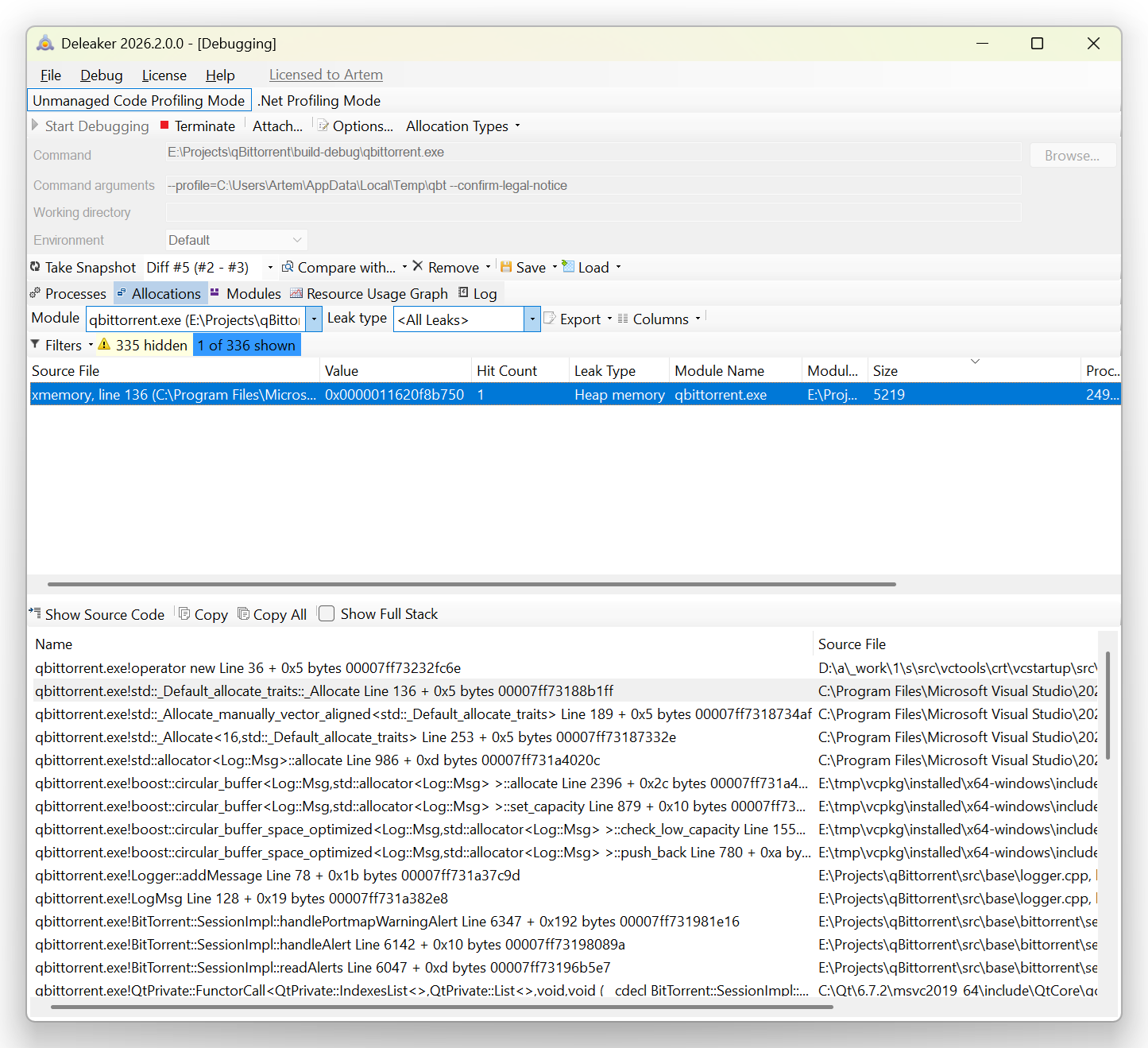
Task: Click the Load snapshot icon
Action: (568, 266)
